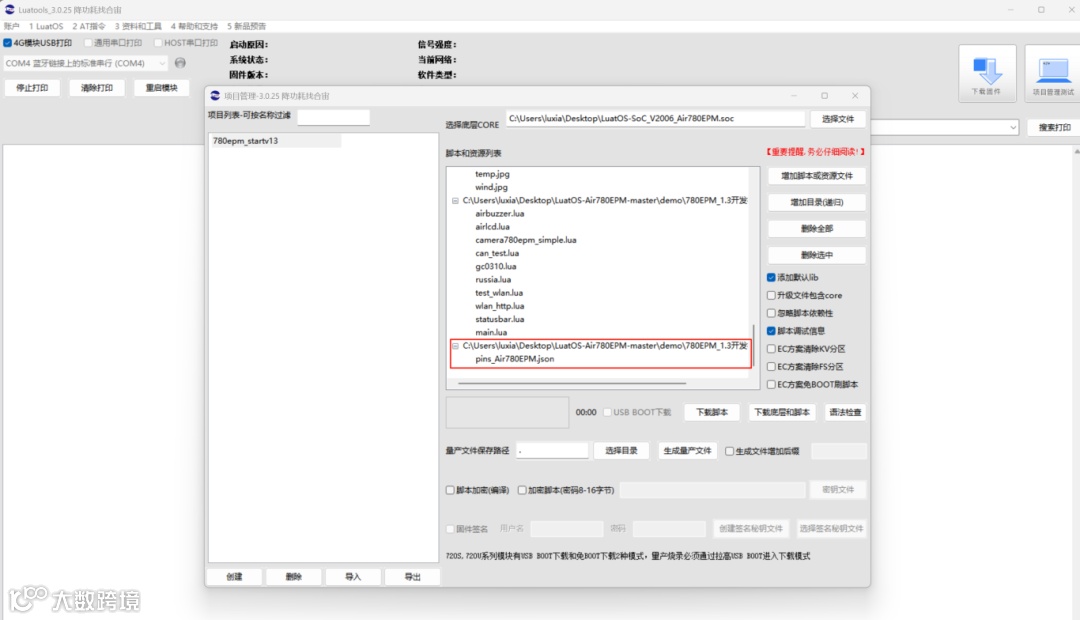Screen dimensions: 1080x620
Task: Enable EC方案清除KV分区 checkbox
Action: click(x=771, y=349)
